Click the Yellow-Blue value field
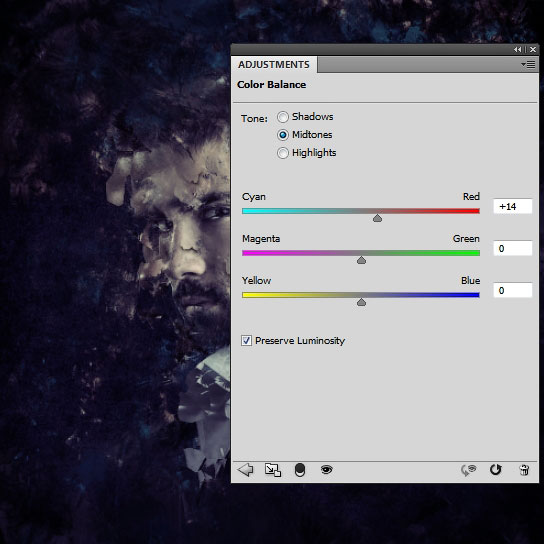 (x=513, y=290)
